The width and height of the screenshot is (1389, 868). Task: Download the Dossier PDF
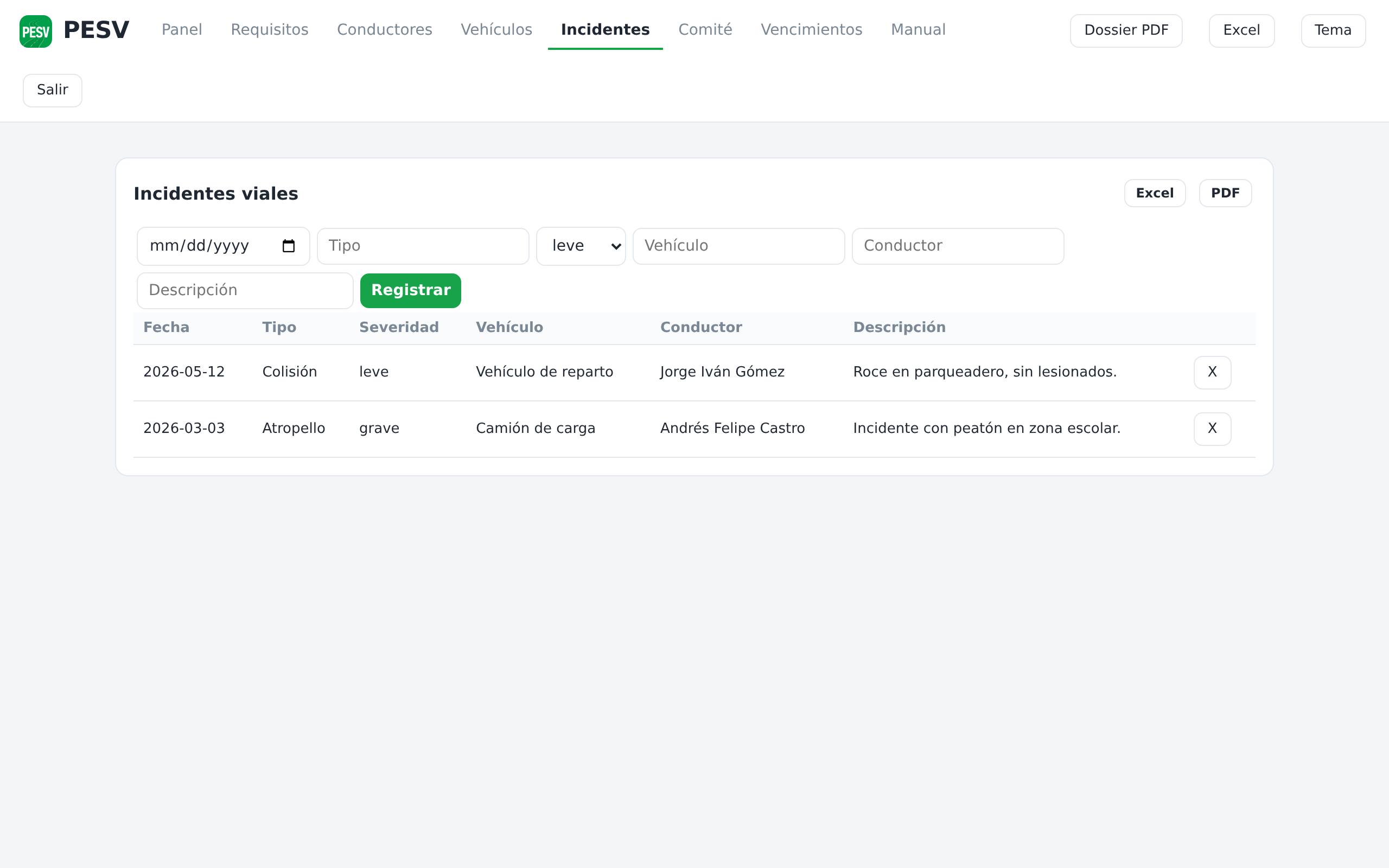[x=1126, y=30]
